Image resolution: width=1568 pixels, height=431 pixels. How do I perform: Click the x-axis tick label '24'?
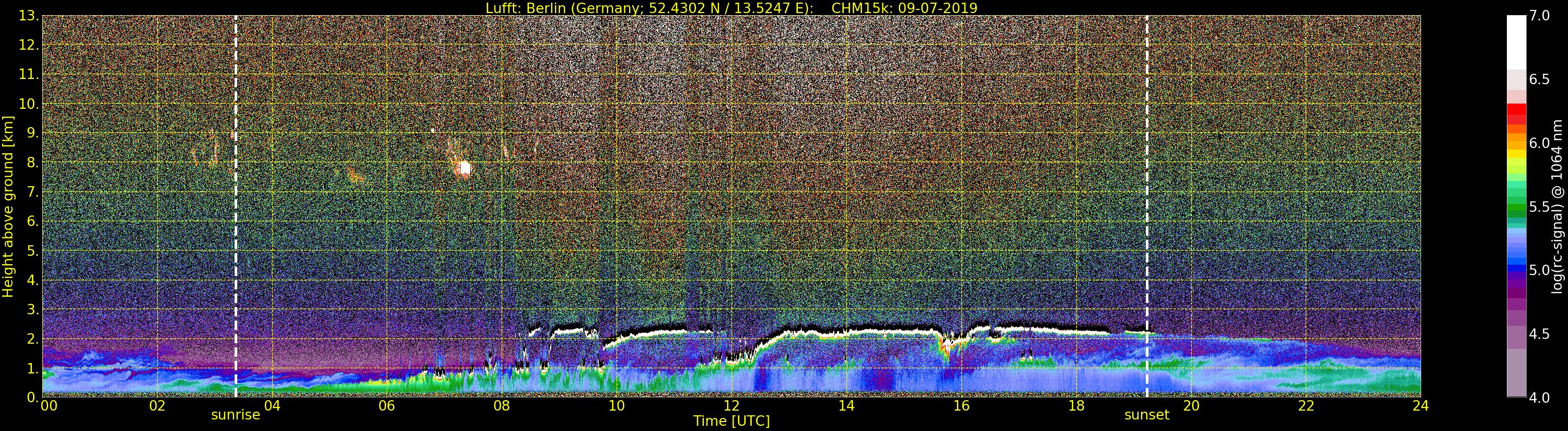pyautogui.click(x=1421, y=406)
